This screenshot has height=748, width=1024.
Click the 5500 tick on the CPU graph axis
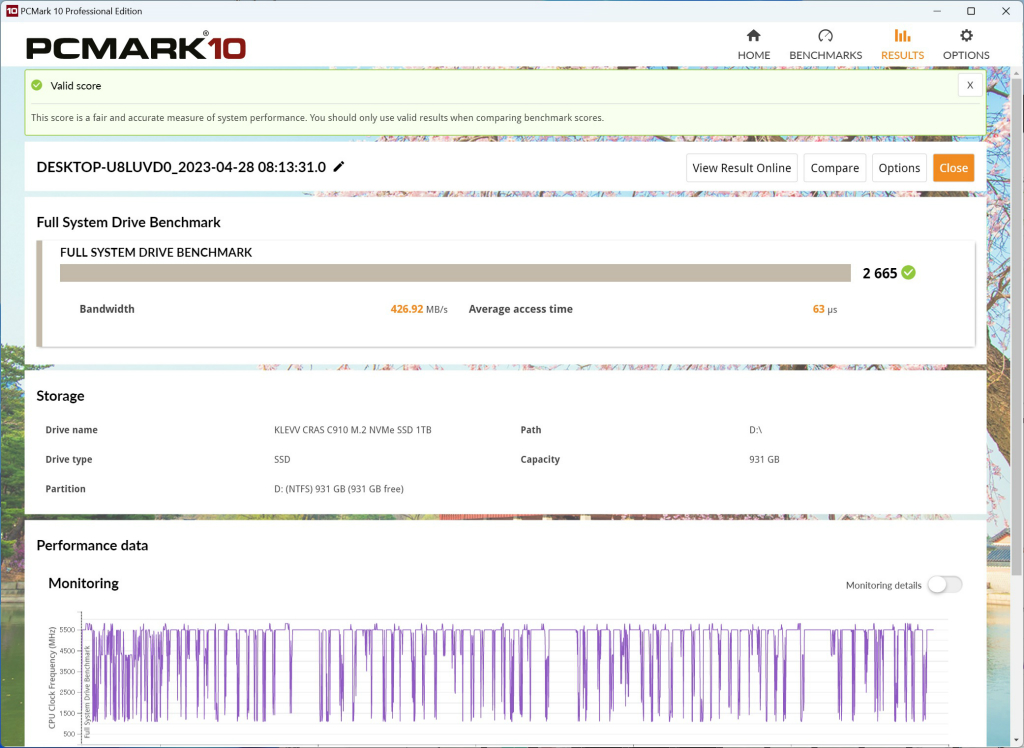67,630
